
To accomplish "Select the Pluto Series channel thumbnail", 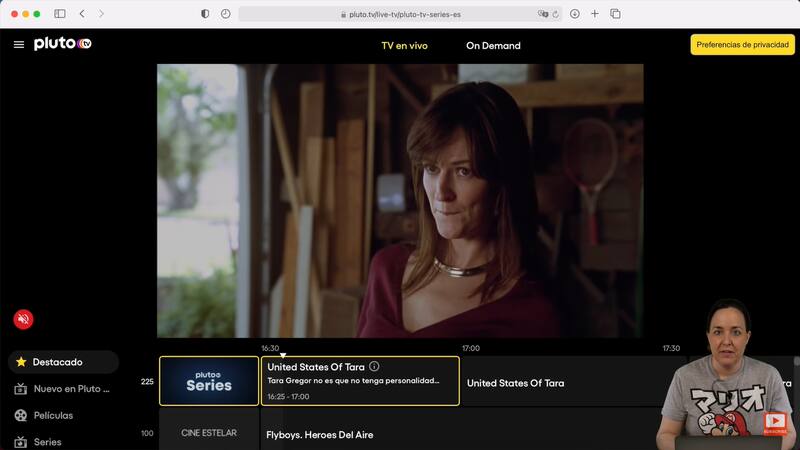I will [209, 381].
